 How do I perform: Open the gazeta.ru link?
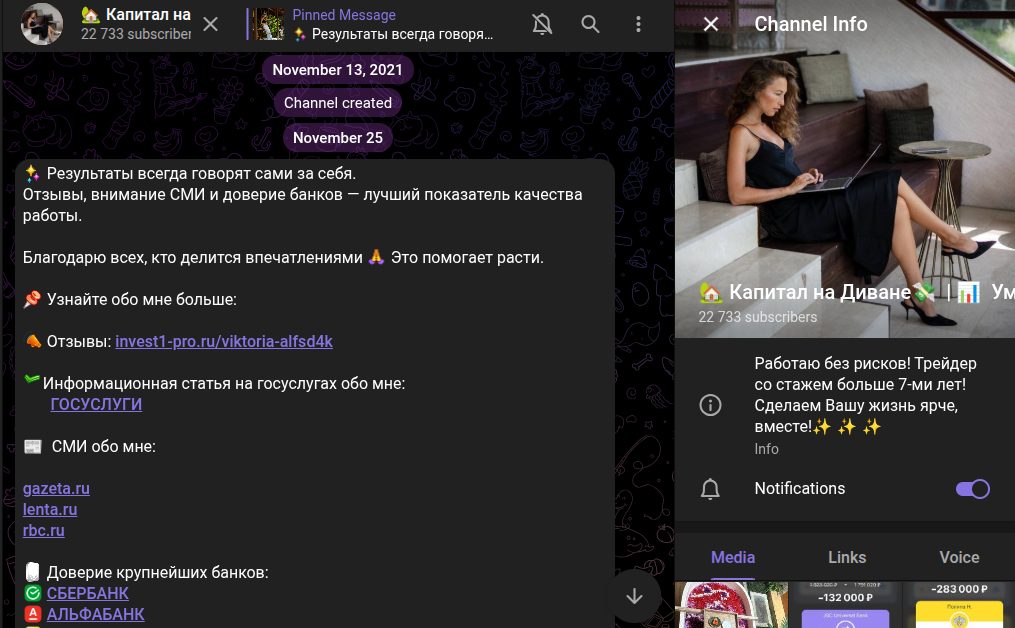click(56, 489)
